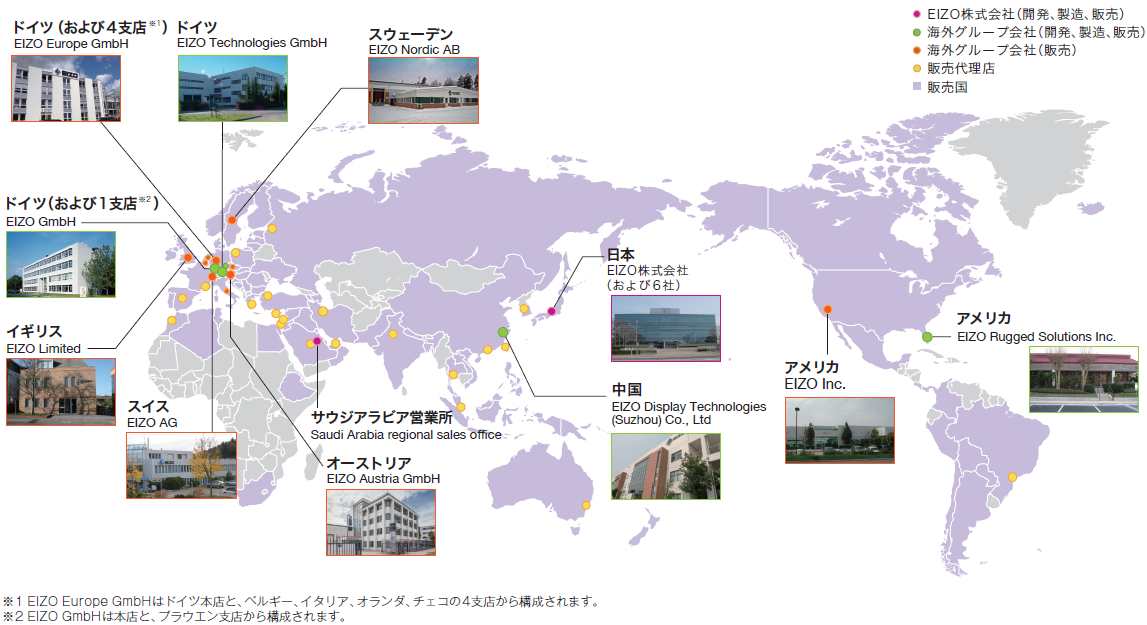Click the 'サウジアラビア営業所' heading
The width and height of the screenshot is (1147, 625).
coord(382,418)
